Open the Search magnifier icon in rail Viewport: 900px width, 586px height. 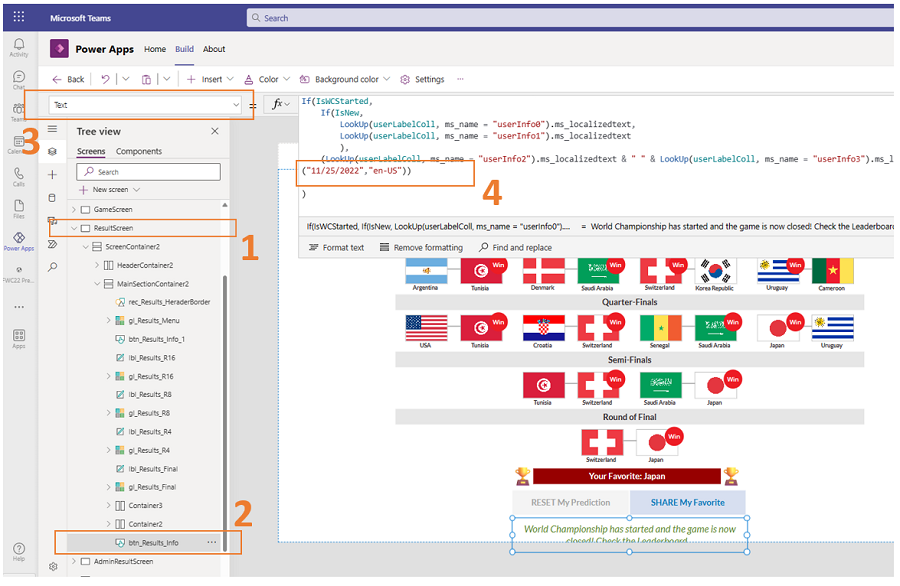pos(52,267)
